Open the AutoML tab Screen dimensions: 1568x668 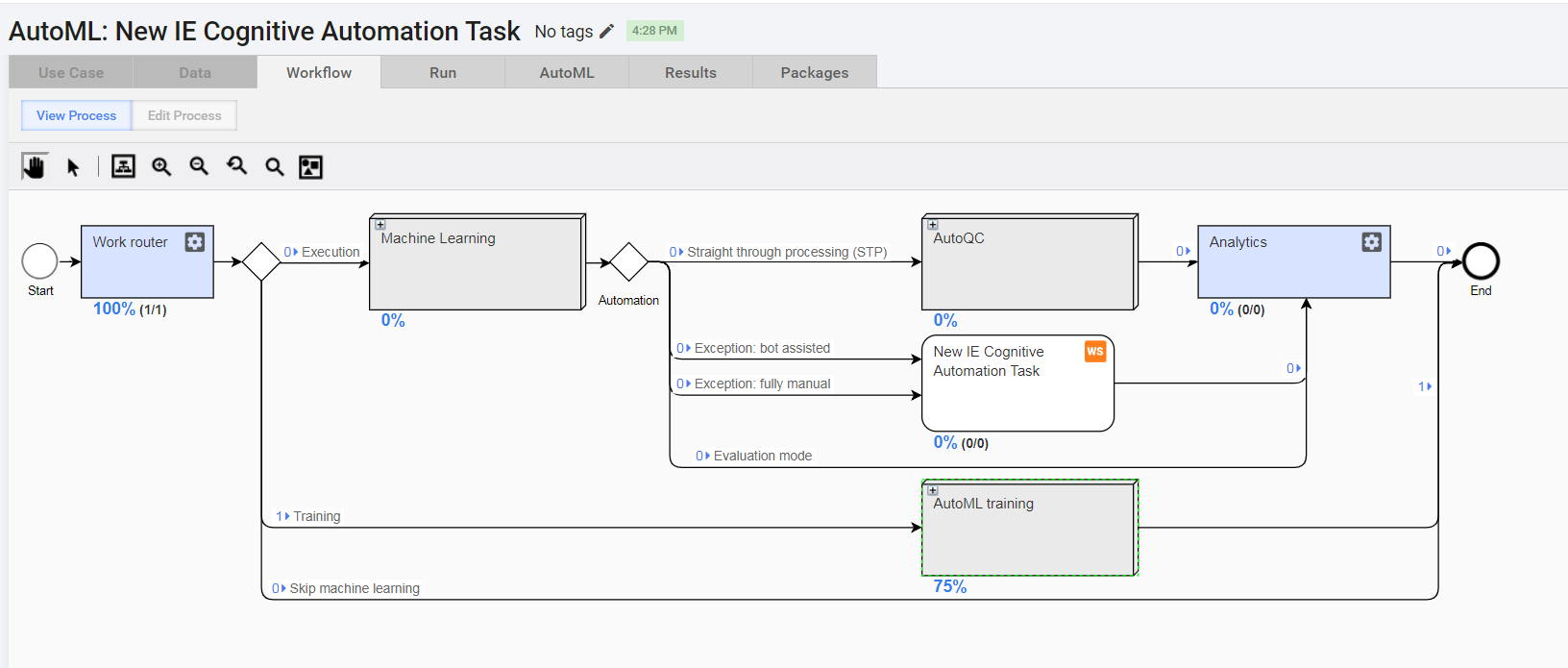567,72
